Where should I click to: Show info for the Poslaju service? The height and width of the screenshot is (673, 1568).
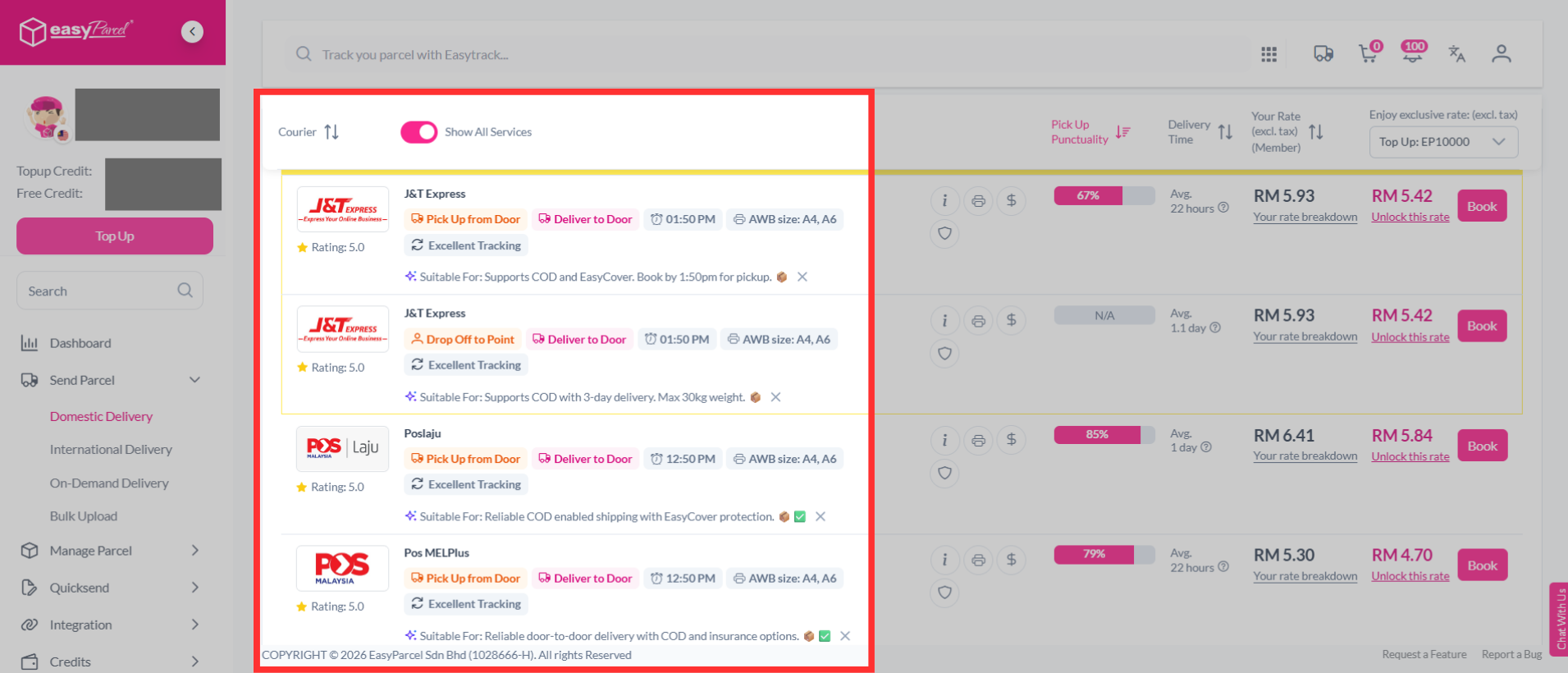pyautogui.click(x=944, y=440)
